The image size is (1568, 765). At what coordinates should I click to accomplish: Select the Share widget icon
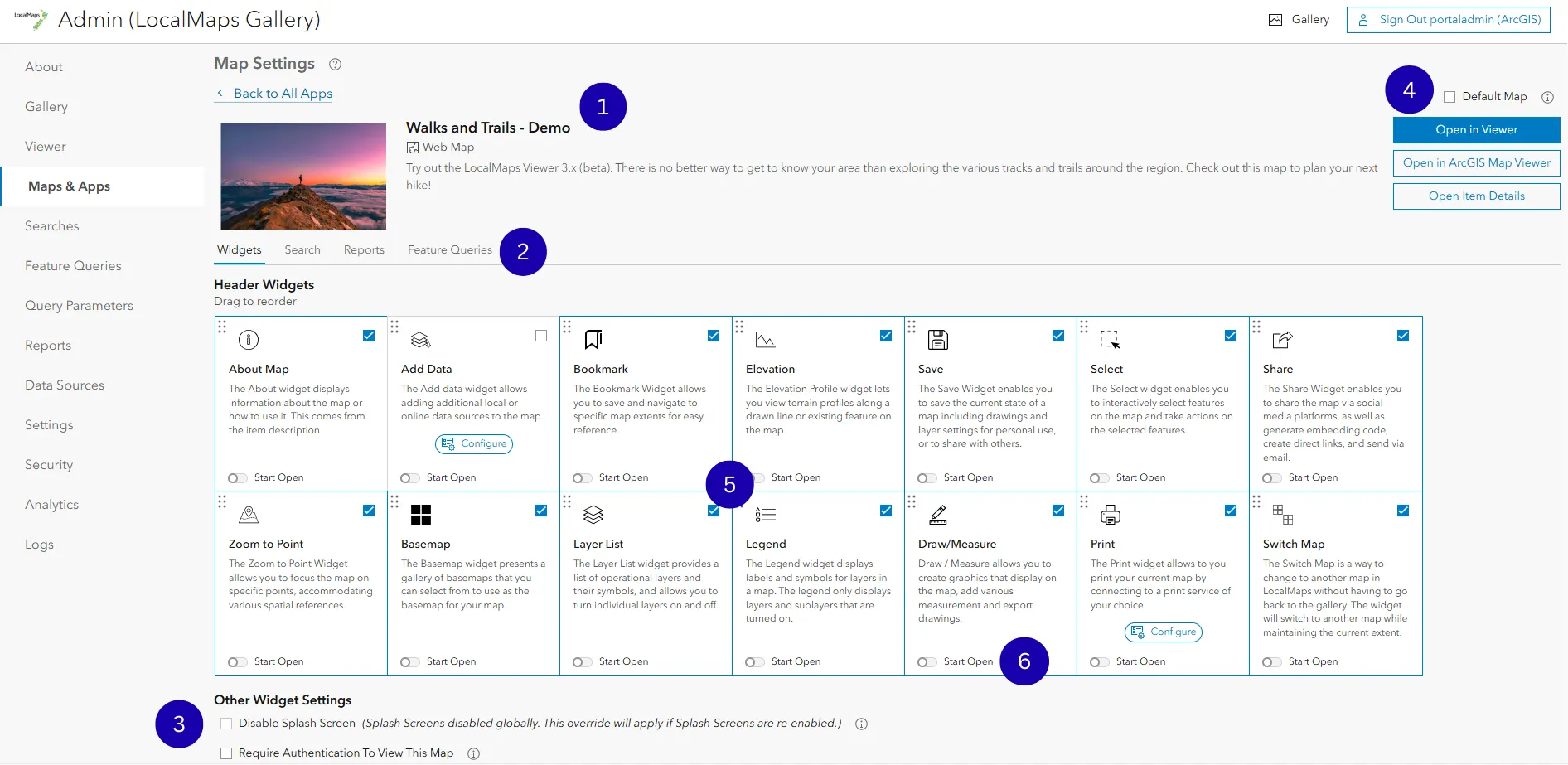click(1282, 339)
